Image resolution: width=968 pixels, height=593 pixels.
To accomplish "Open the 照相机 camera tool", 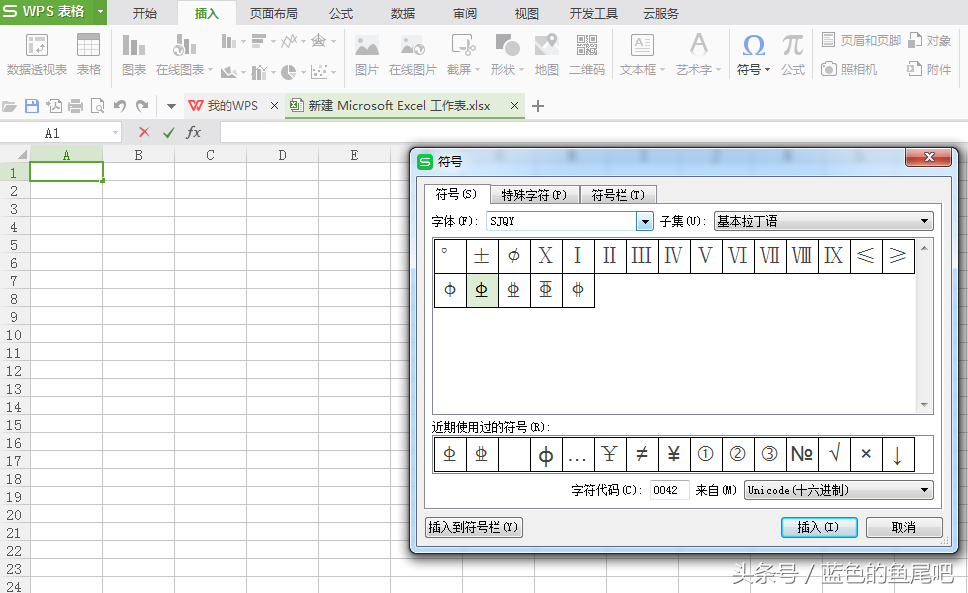I will point(849,69).
